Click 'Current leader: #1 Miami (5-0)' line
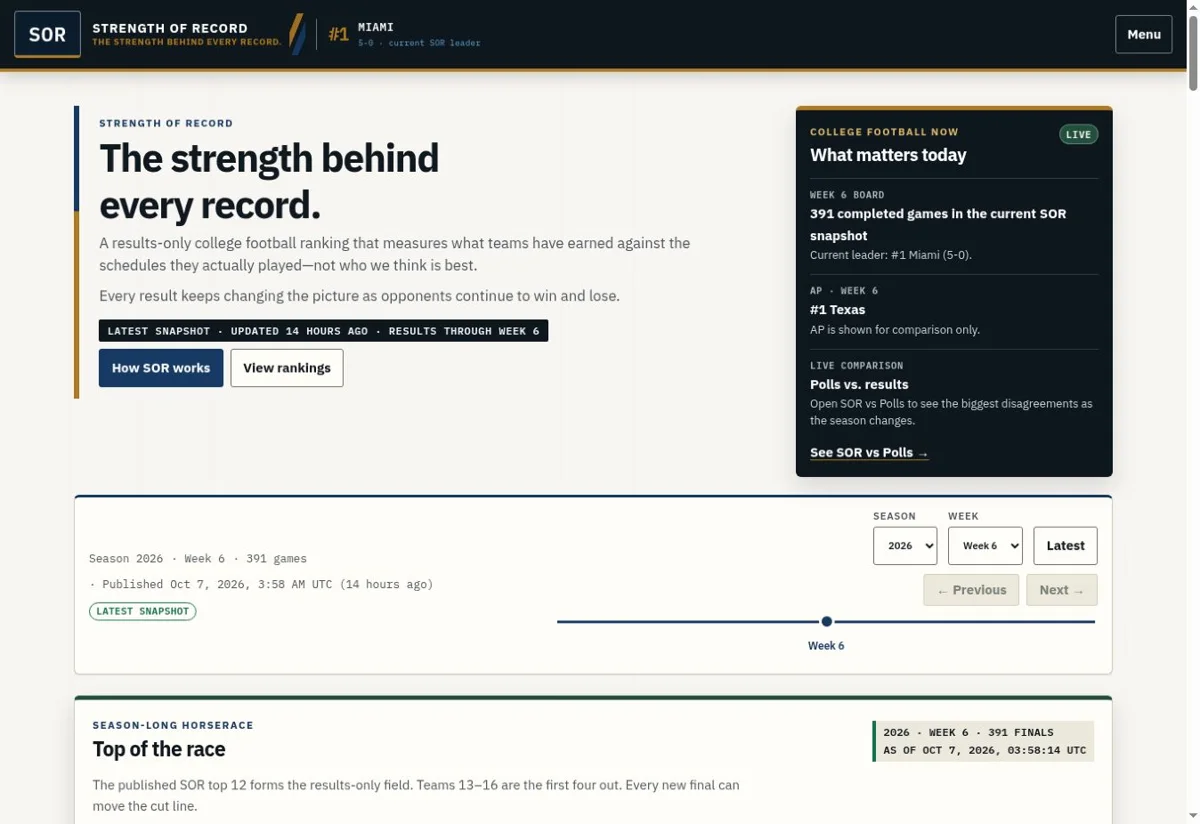1200x824 pixels. point(891,255)
